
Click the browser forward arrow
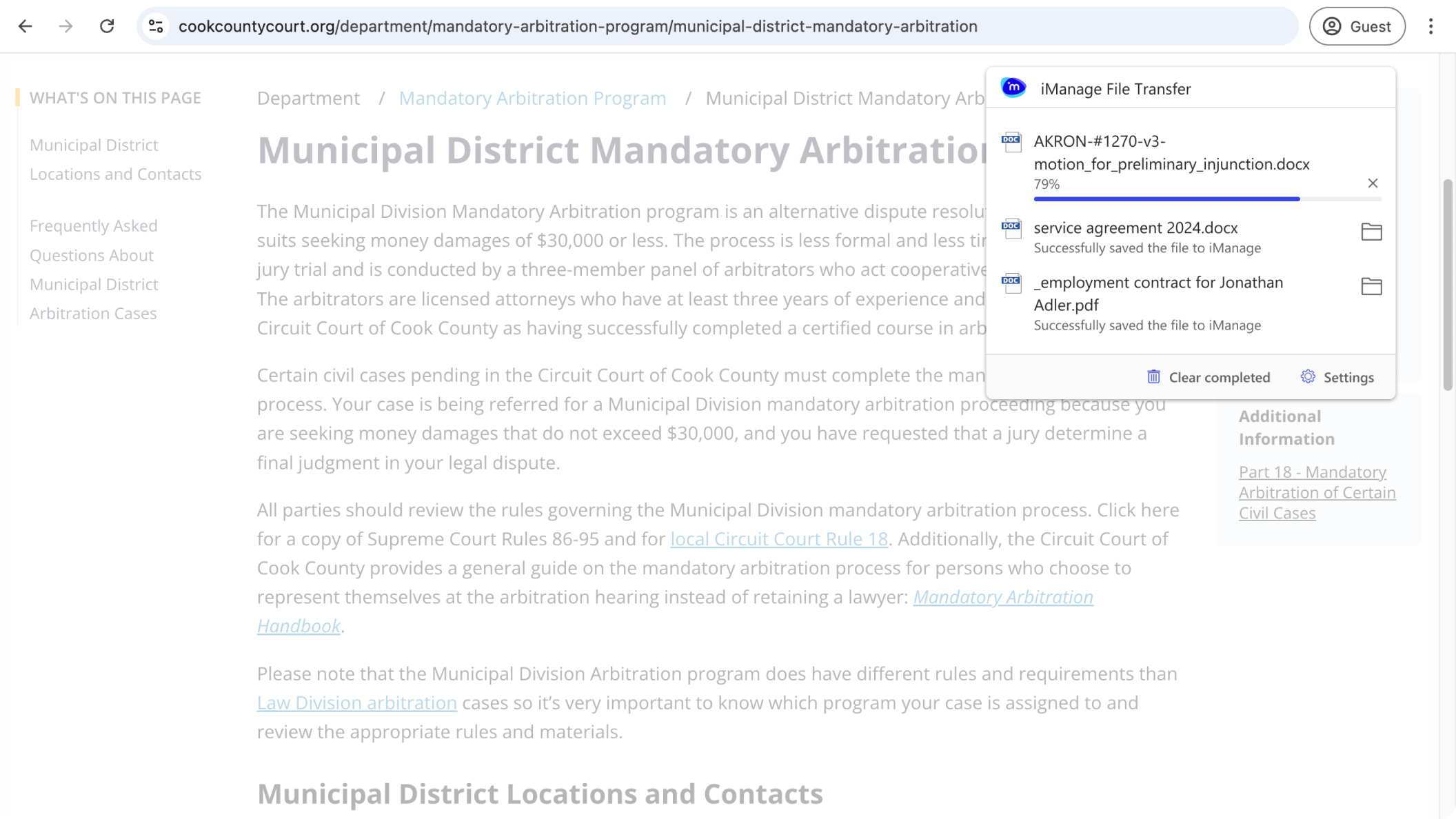point(65,26)
